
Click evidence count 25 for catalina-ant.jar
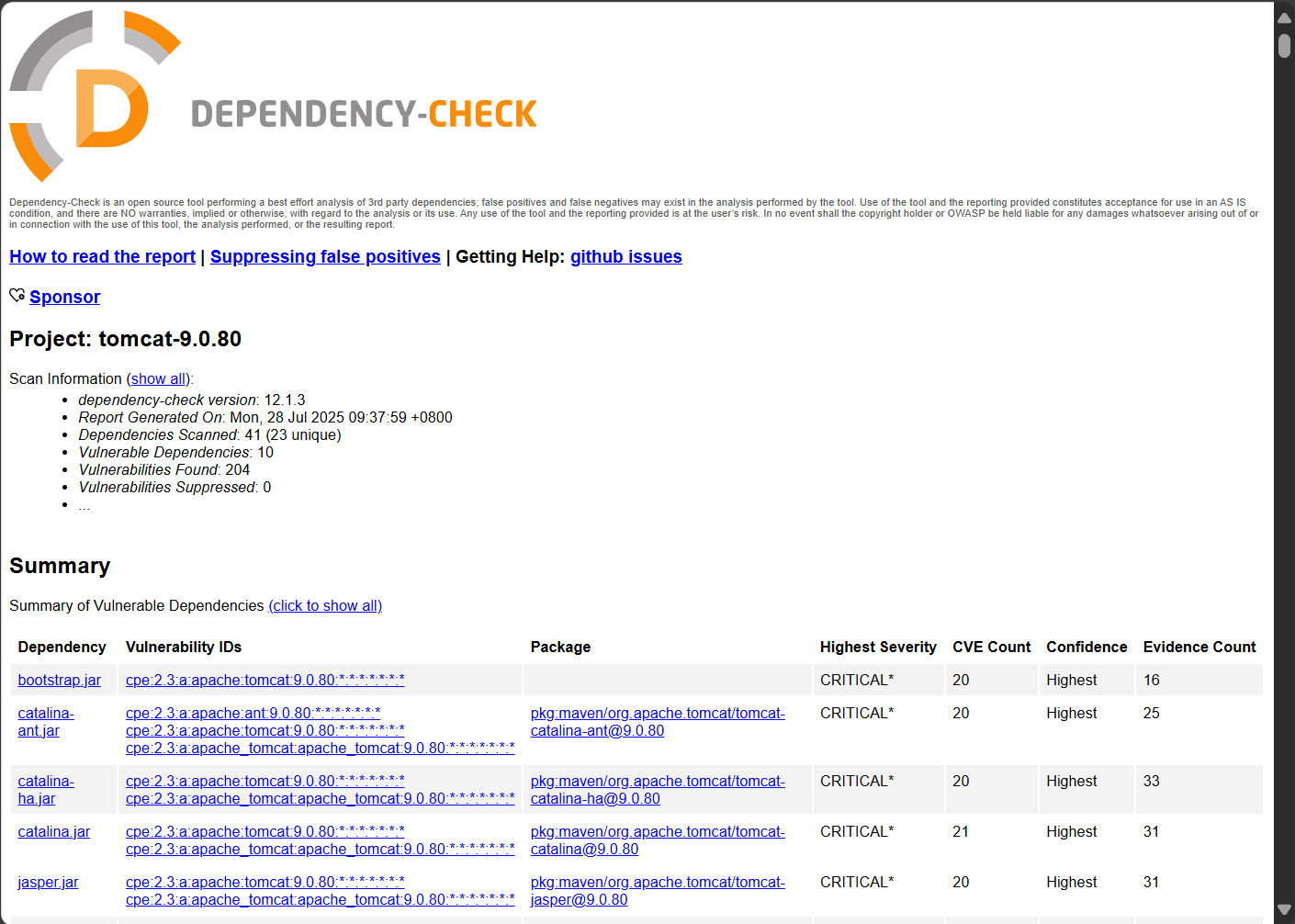[x=1152, y=713]
